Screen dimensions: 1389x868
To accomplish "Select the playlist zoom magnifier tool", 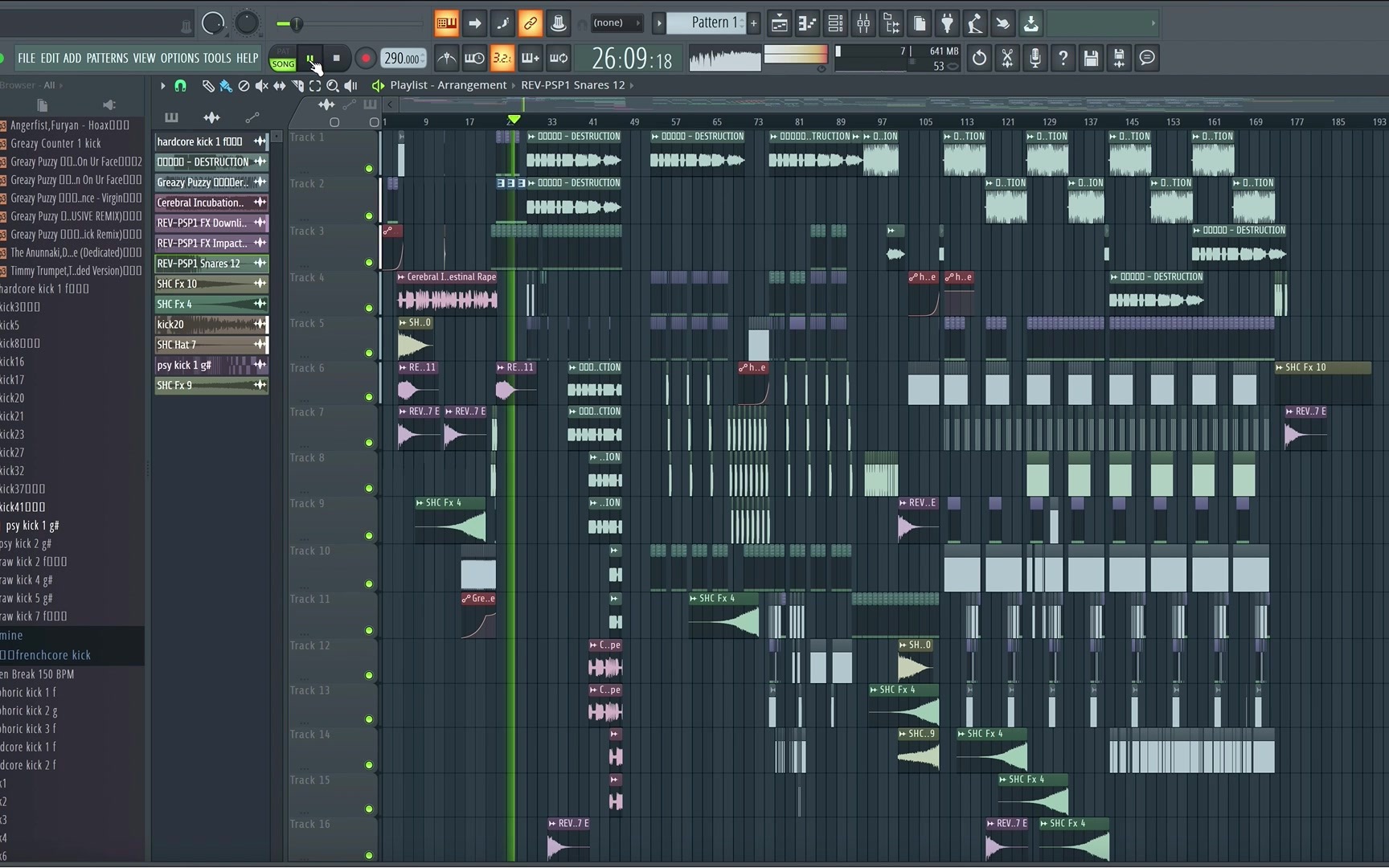I will 333,85.
